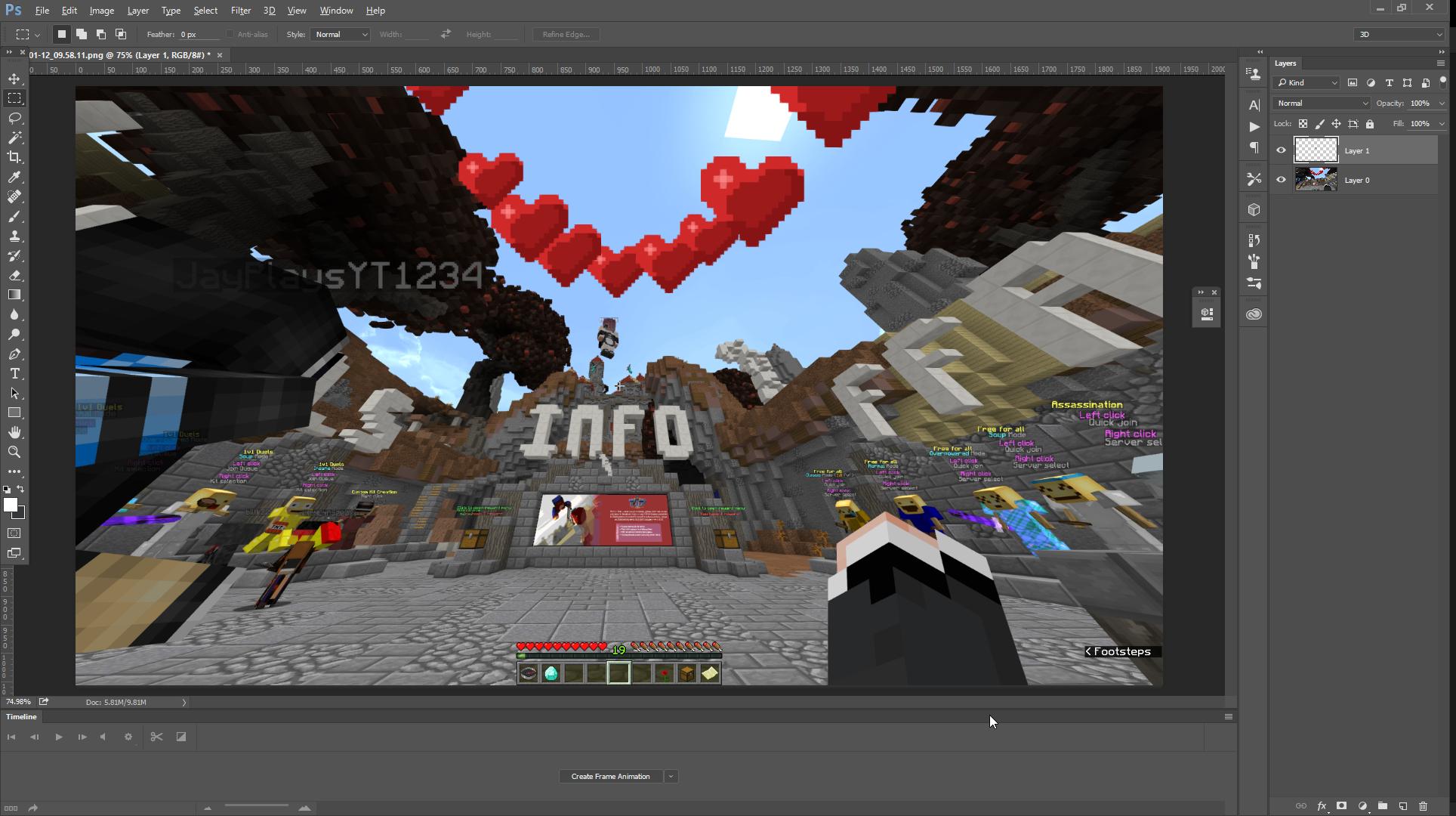The width and height of the screenshot is (1456, 816).
Task: Open the Window menu
Action: [x=336, y=11]
